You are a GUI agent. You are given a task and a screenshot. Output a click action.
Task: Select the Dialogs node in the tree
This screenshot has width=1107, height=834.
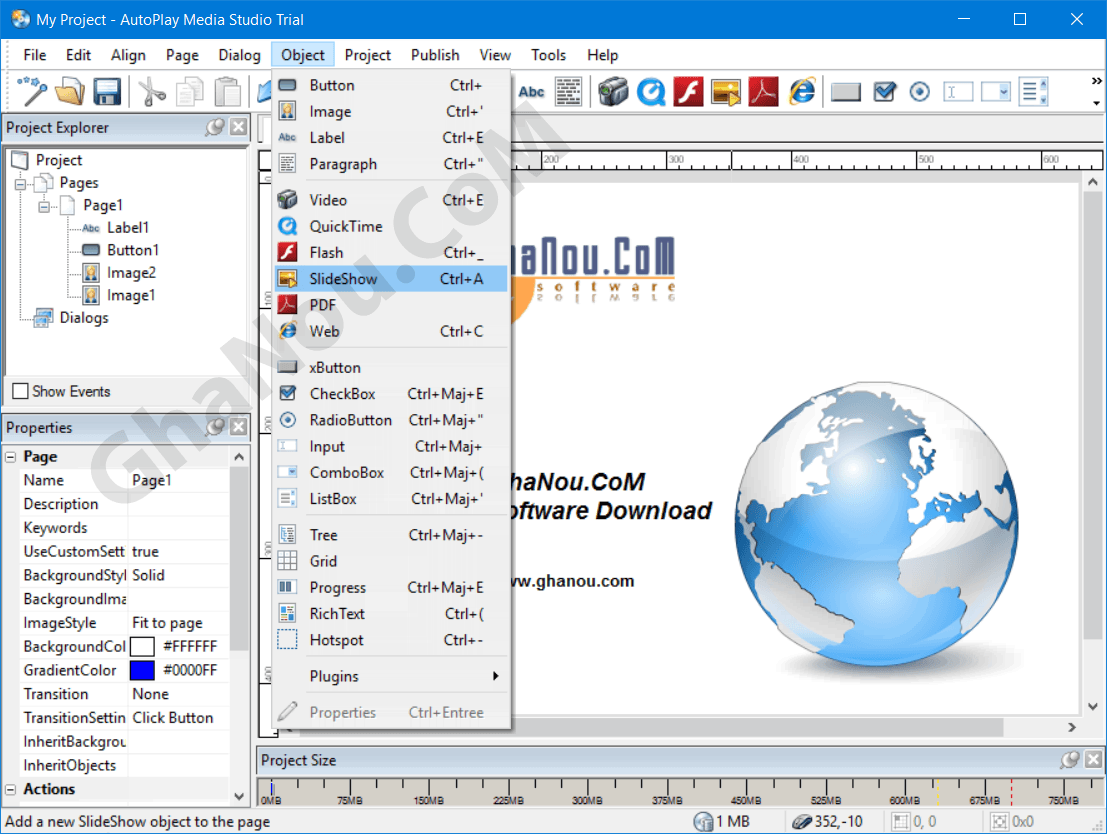coord(84,318)
